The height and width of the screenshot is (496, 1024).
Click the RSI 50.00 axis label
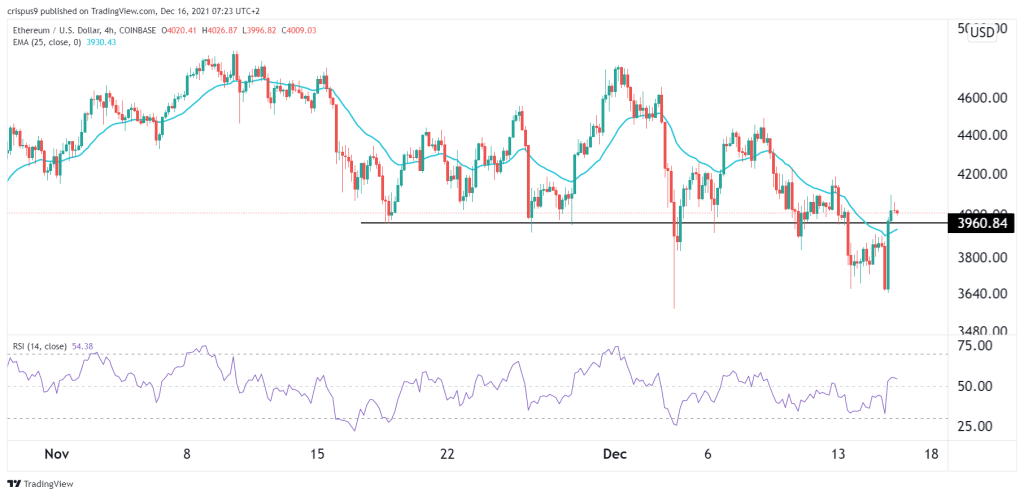[975, 386]
